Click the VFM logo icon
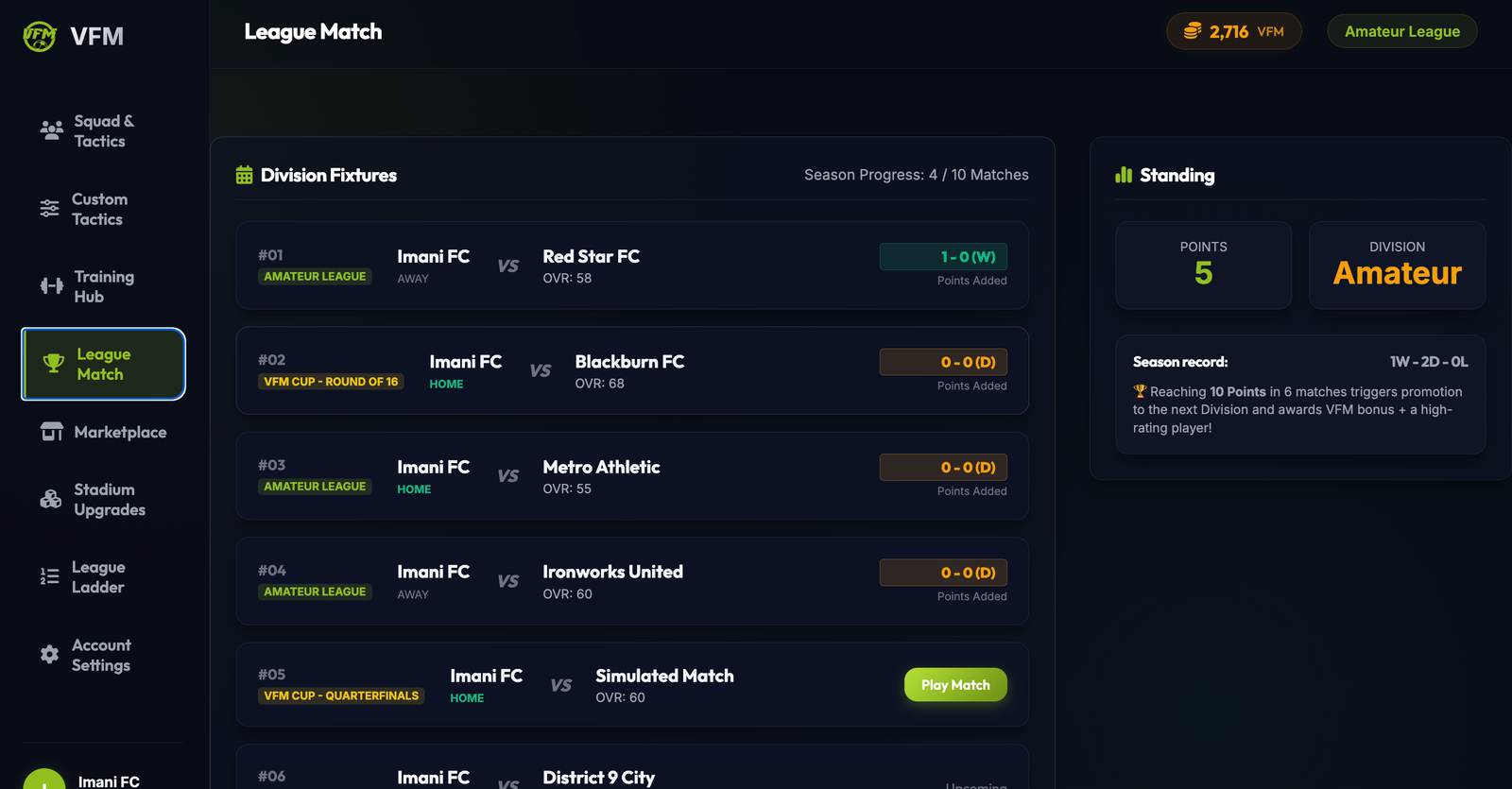Image resolution: width=1512 pixels, height=789 pixels. 39,36
